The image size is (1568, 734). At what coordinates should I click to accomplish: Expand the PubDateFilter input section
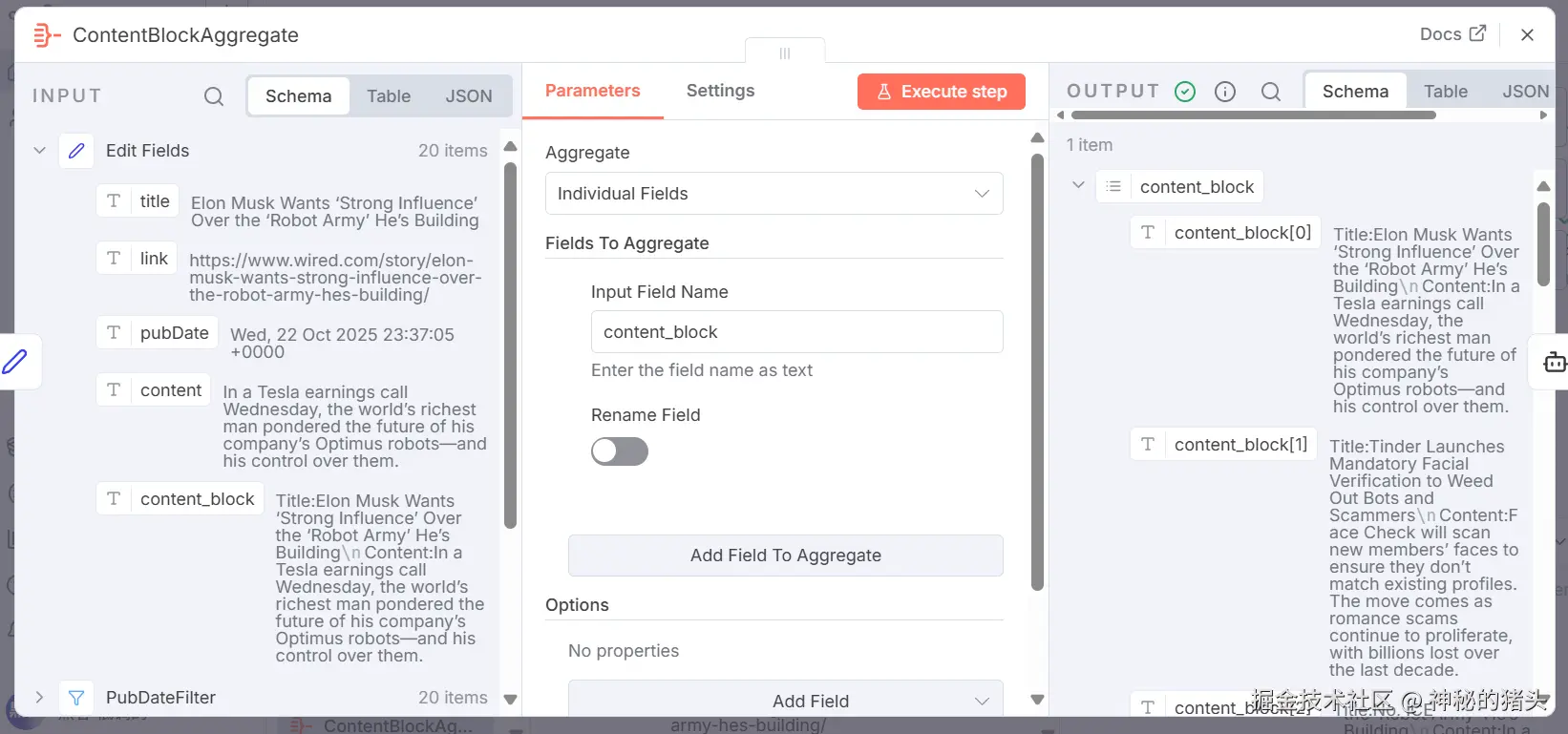(40, 698)
